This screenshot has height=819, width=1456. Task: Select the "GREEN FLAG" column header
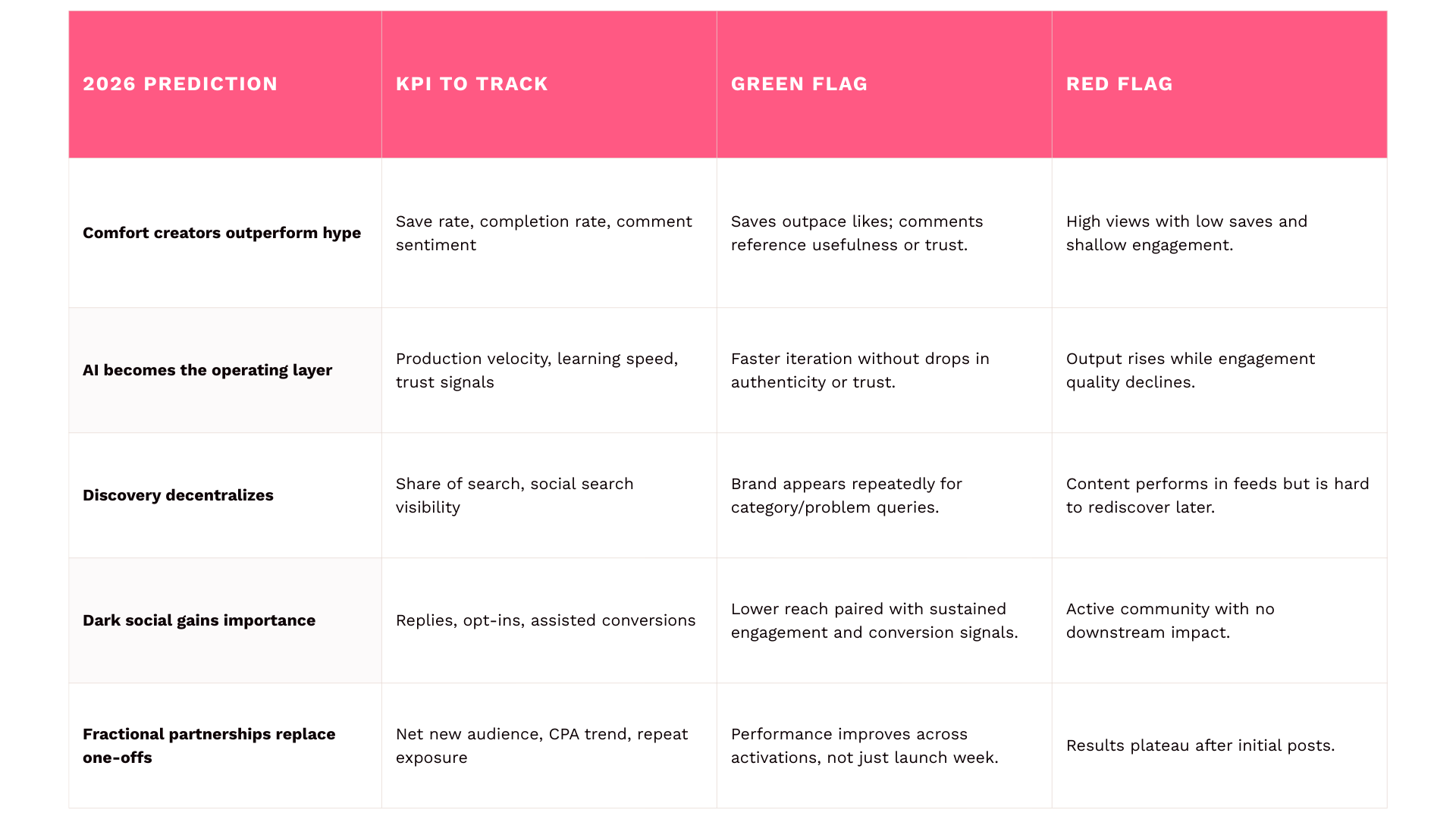coord(799,84)
